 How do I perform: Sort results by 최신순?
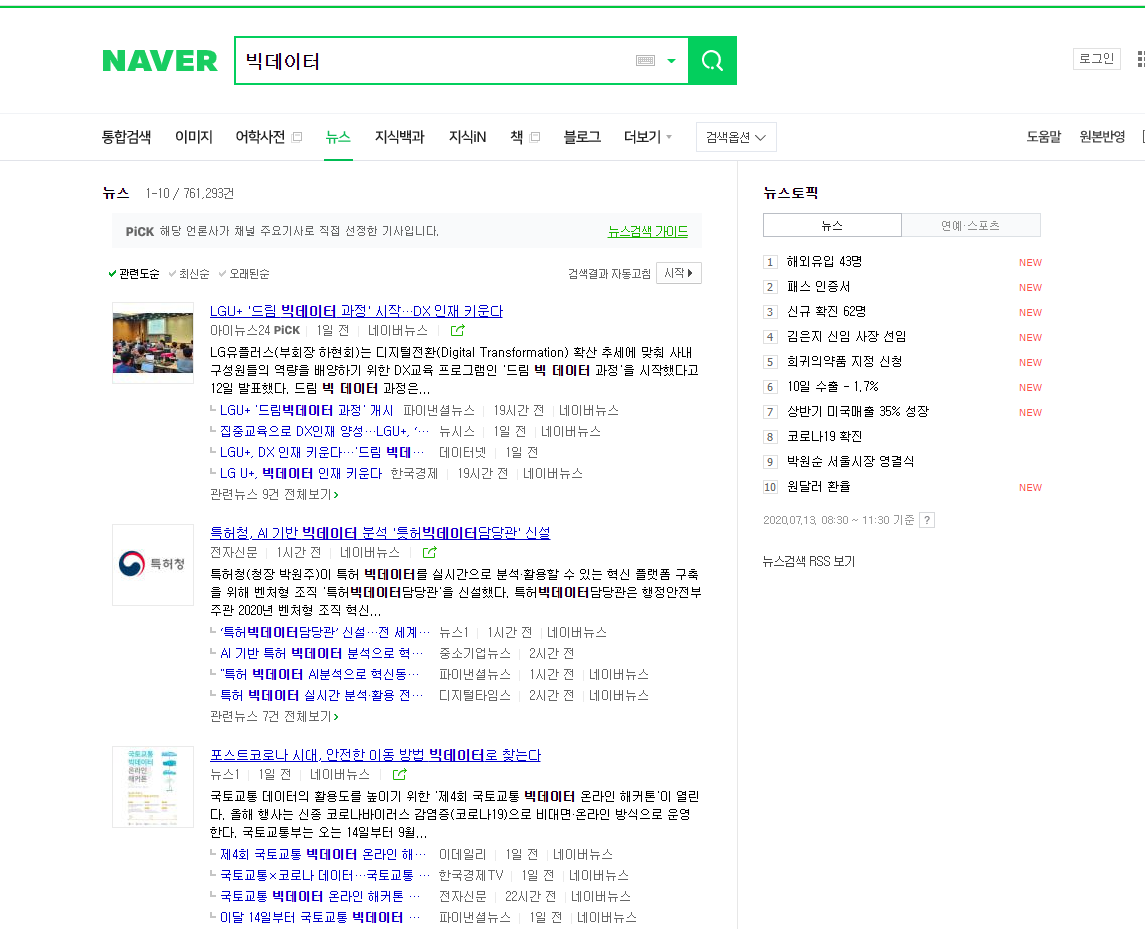coord(188,274)
